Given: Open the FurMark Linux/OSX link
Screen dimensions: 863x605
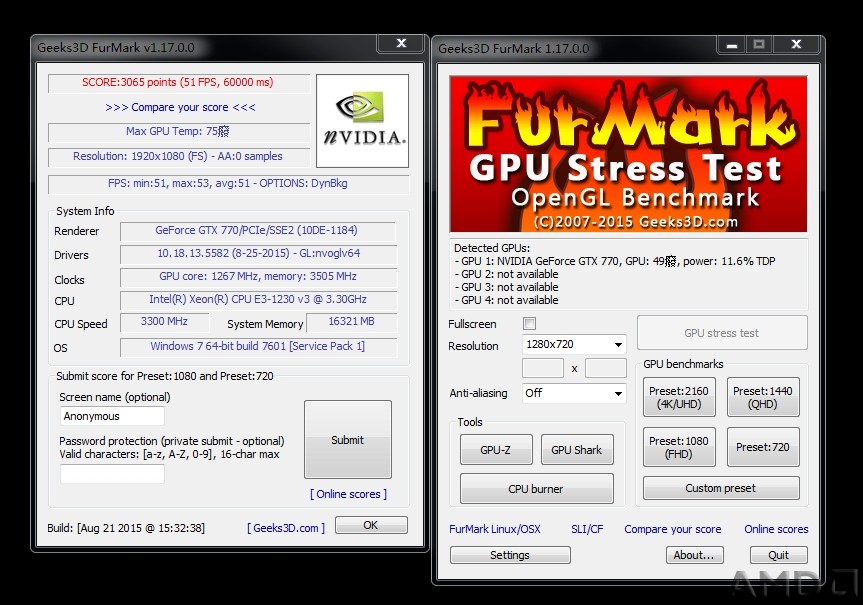Looking at the screenshot, I should pyautogui.click(x=495, y=529).
